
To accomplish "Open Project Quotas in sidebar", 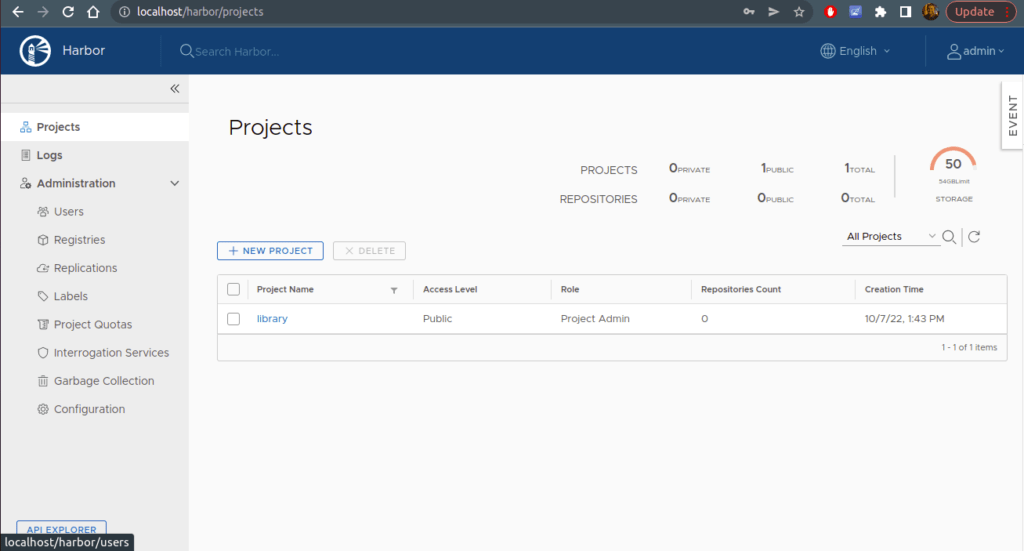I will click(x=95, y=324).
